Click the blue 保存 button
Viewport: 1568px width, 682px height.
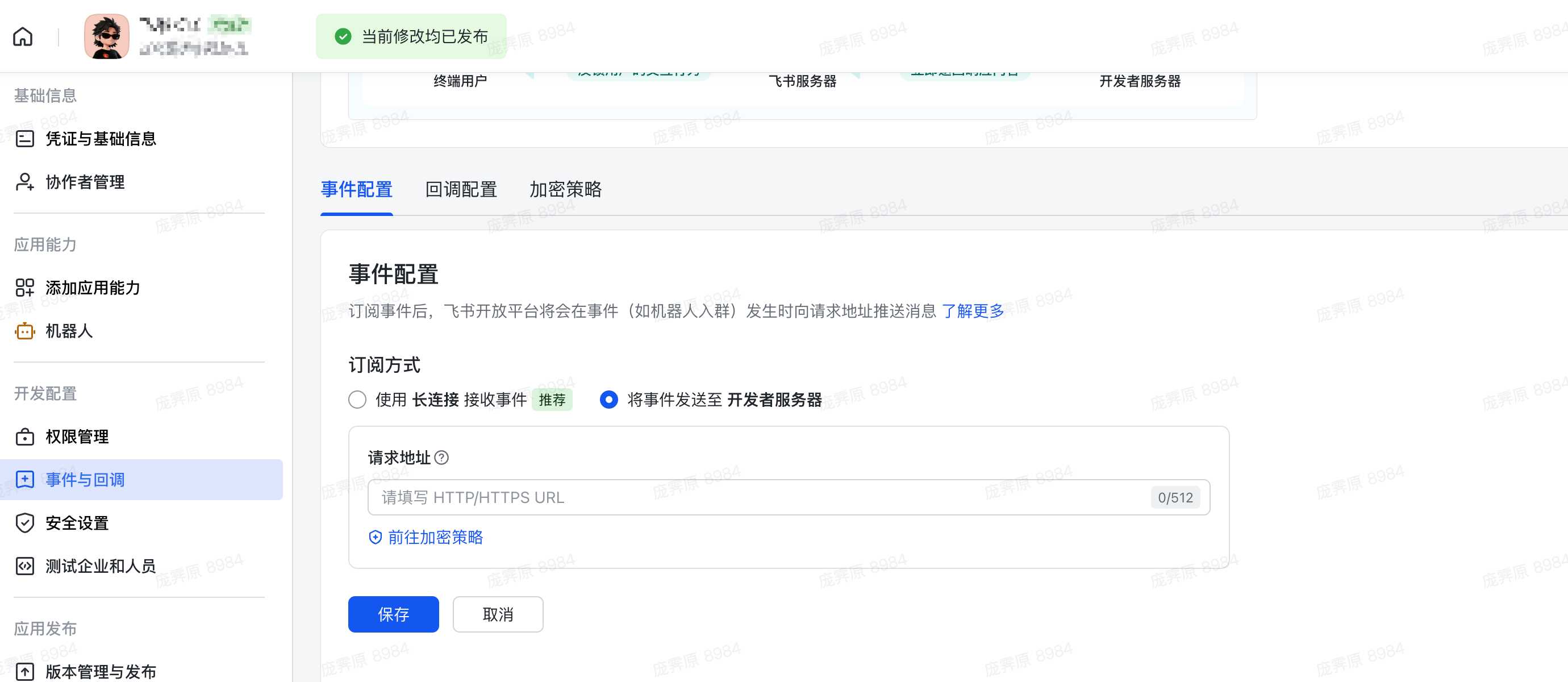click(393, 614)
